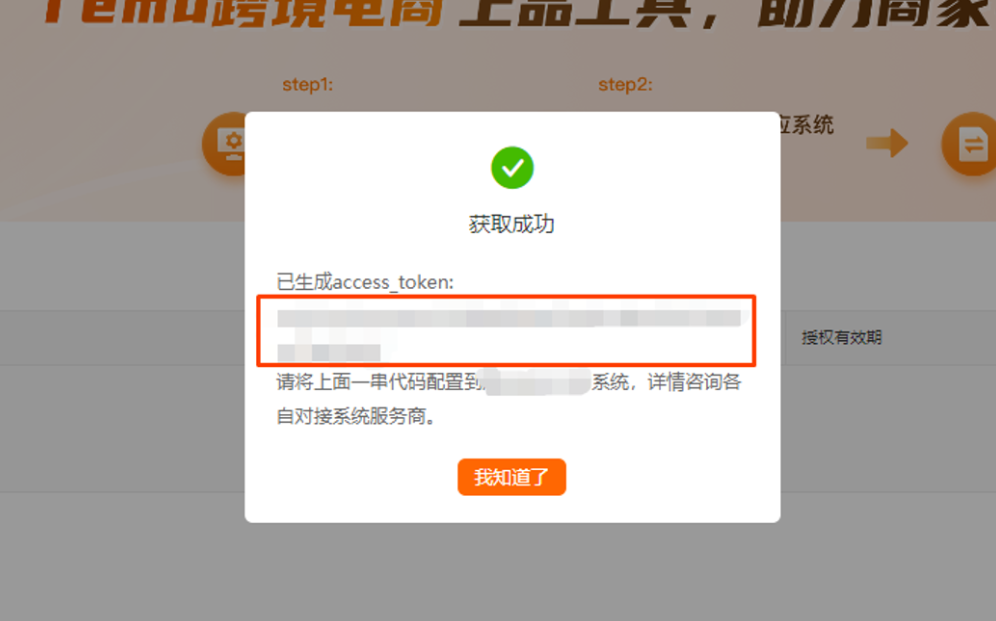Select second short line of blurred token
996x621 pixels.
coord(329,352)
